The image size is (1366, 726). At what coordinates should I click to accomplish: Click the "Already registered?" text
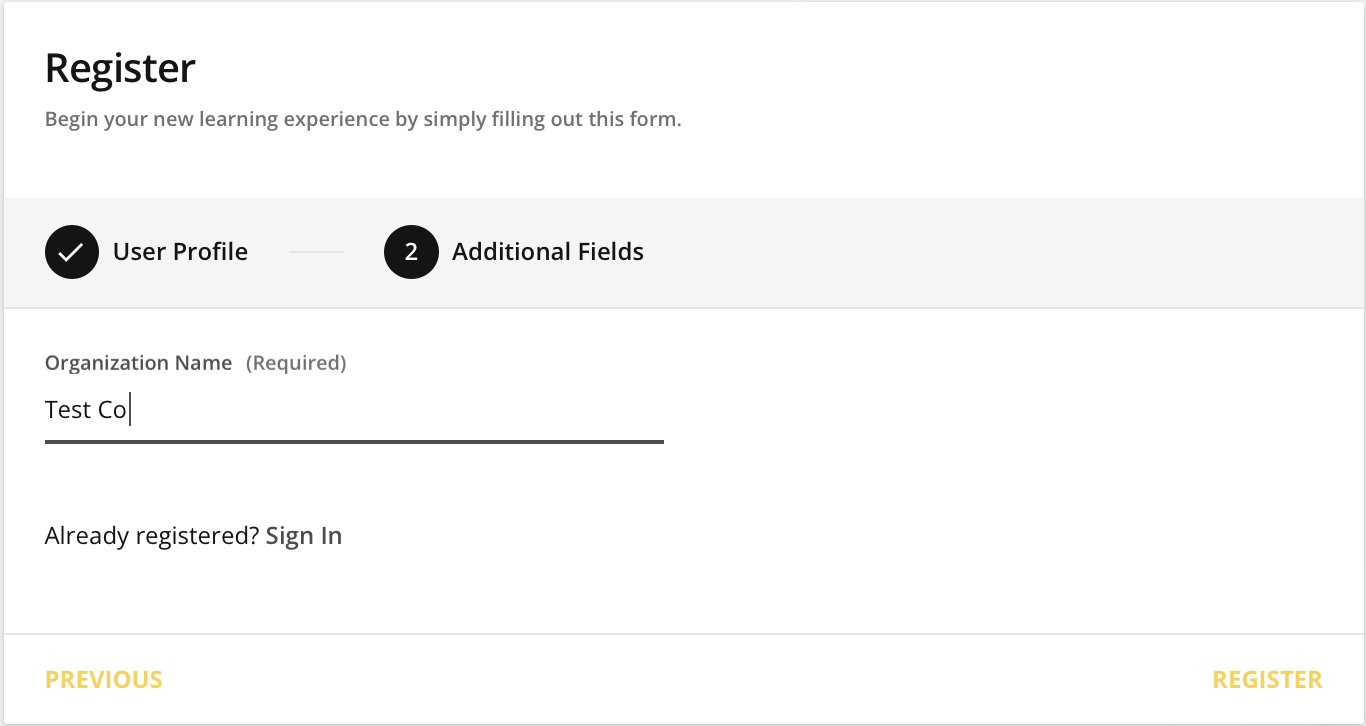click(152, 536)
